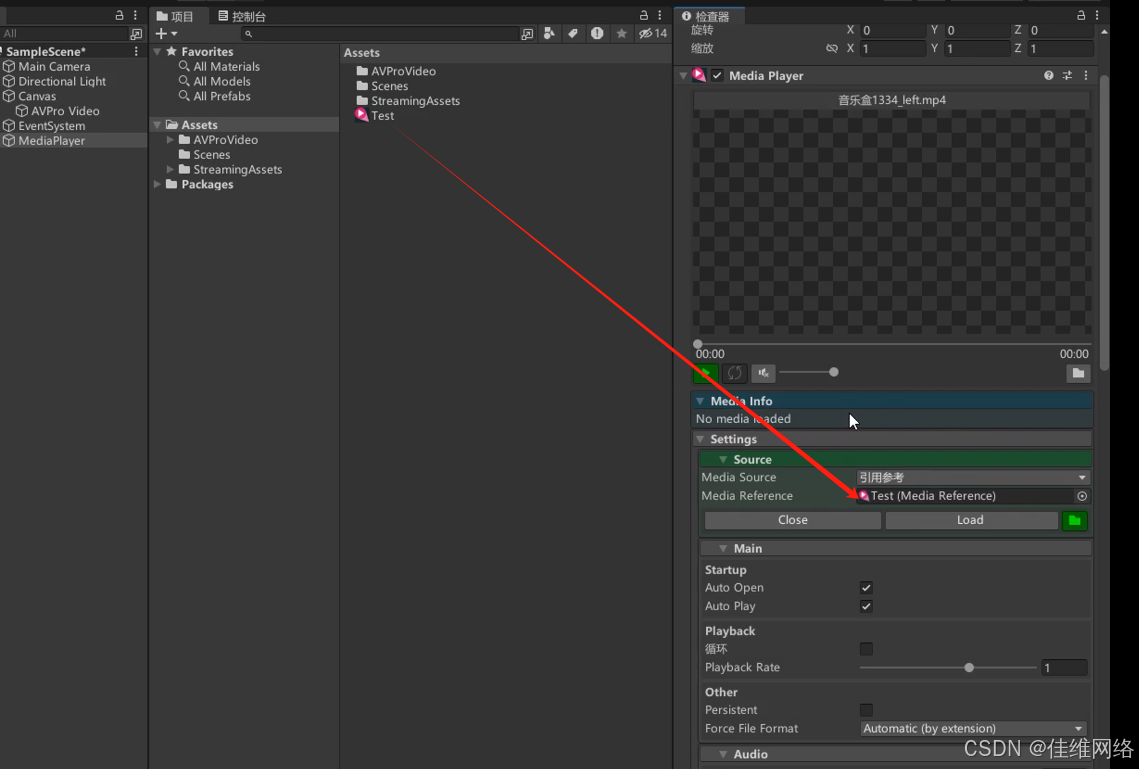
Task: Open the Media Source dropdown 引用参考
Action: (x=973, y=478)
